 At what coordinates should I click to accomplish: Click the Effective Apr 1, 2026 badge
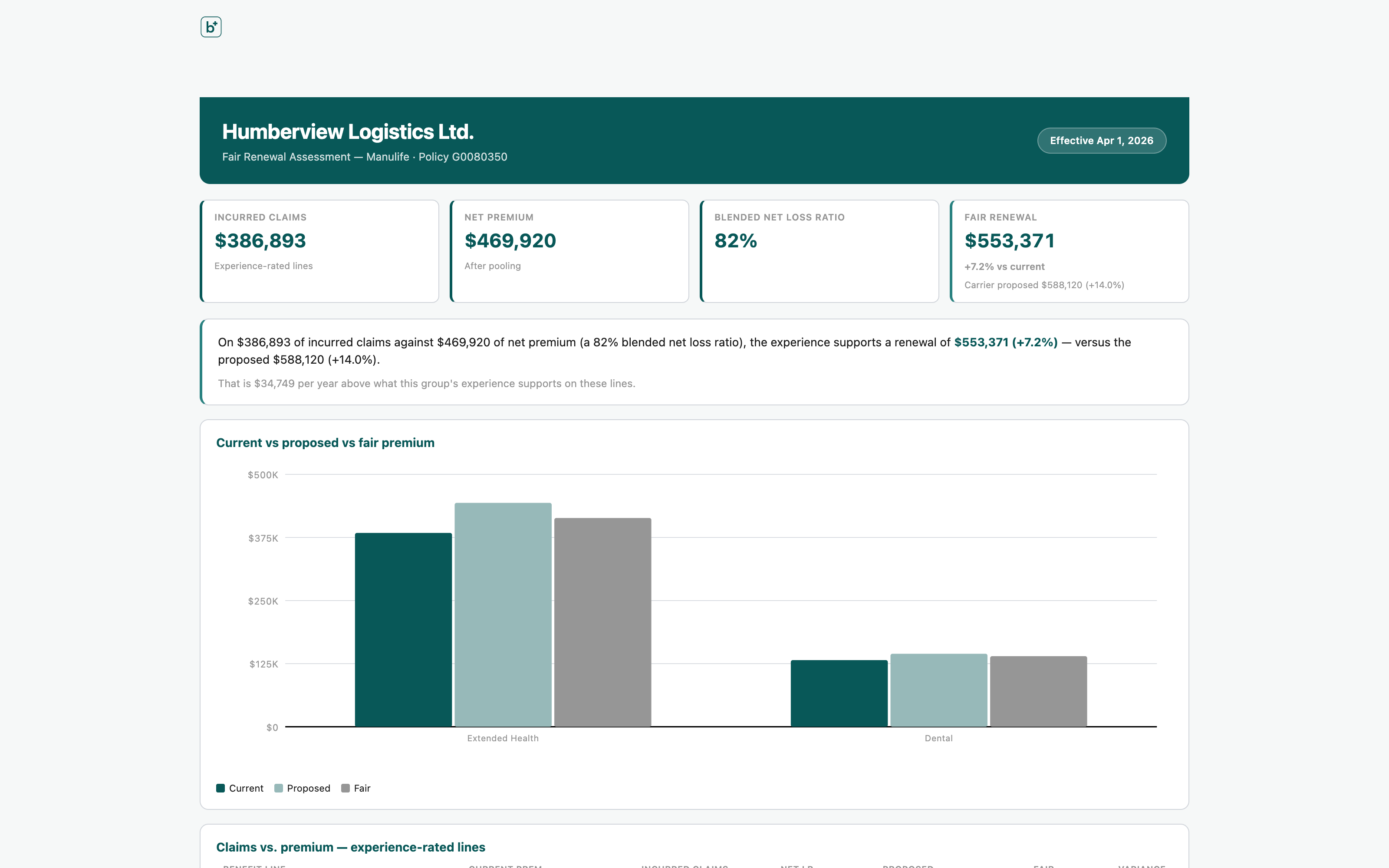tap(1102, 141)
